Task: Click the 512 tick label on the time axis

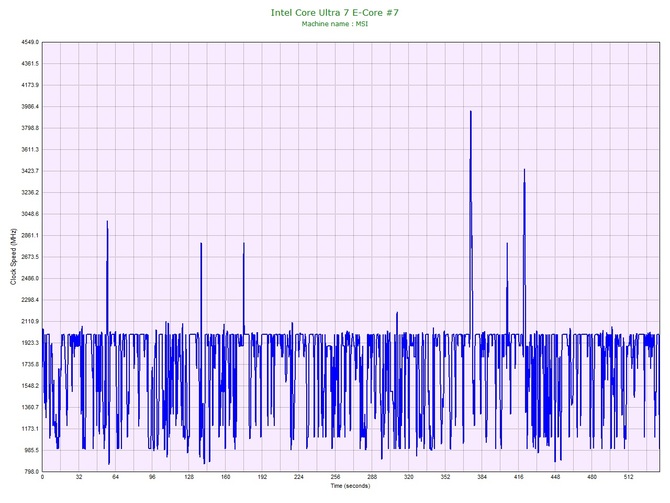Action: pyautogui.click(x=629, y=478)
